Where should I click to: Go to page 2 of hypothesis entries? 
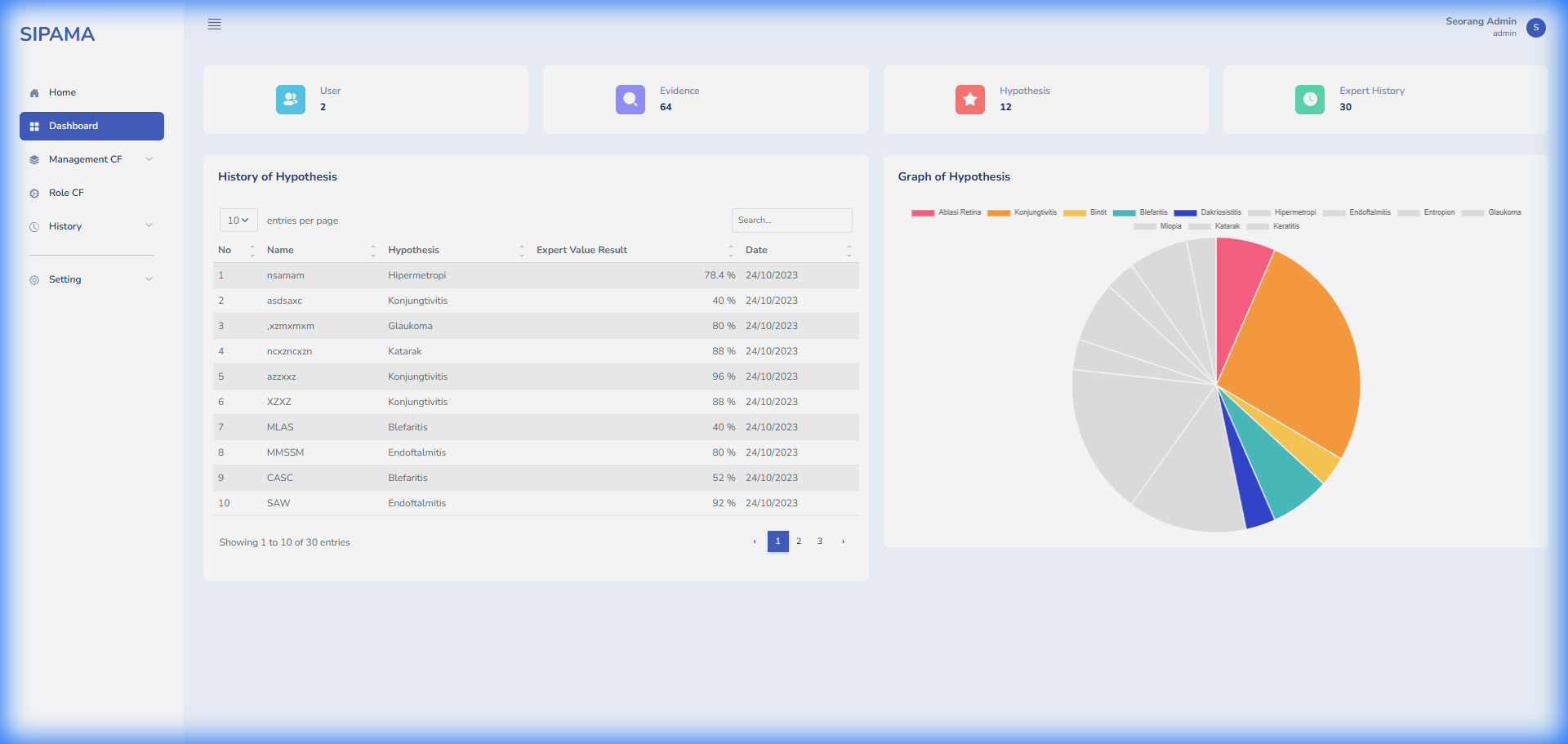[798, 541]
